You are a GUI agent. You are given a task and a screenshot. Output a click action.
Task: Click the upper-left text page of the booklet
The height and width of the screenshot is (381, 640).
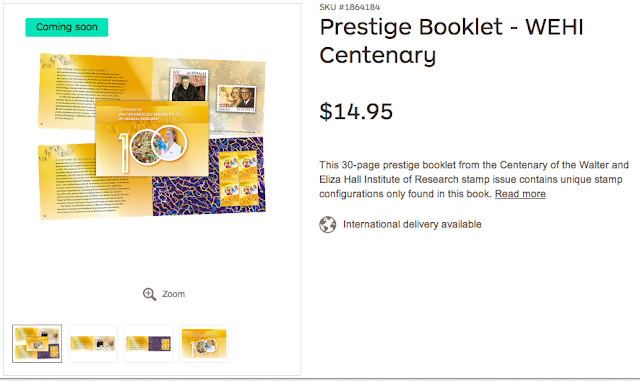[94, 92]
